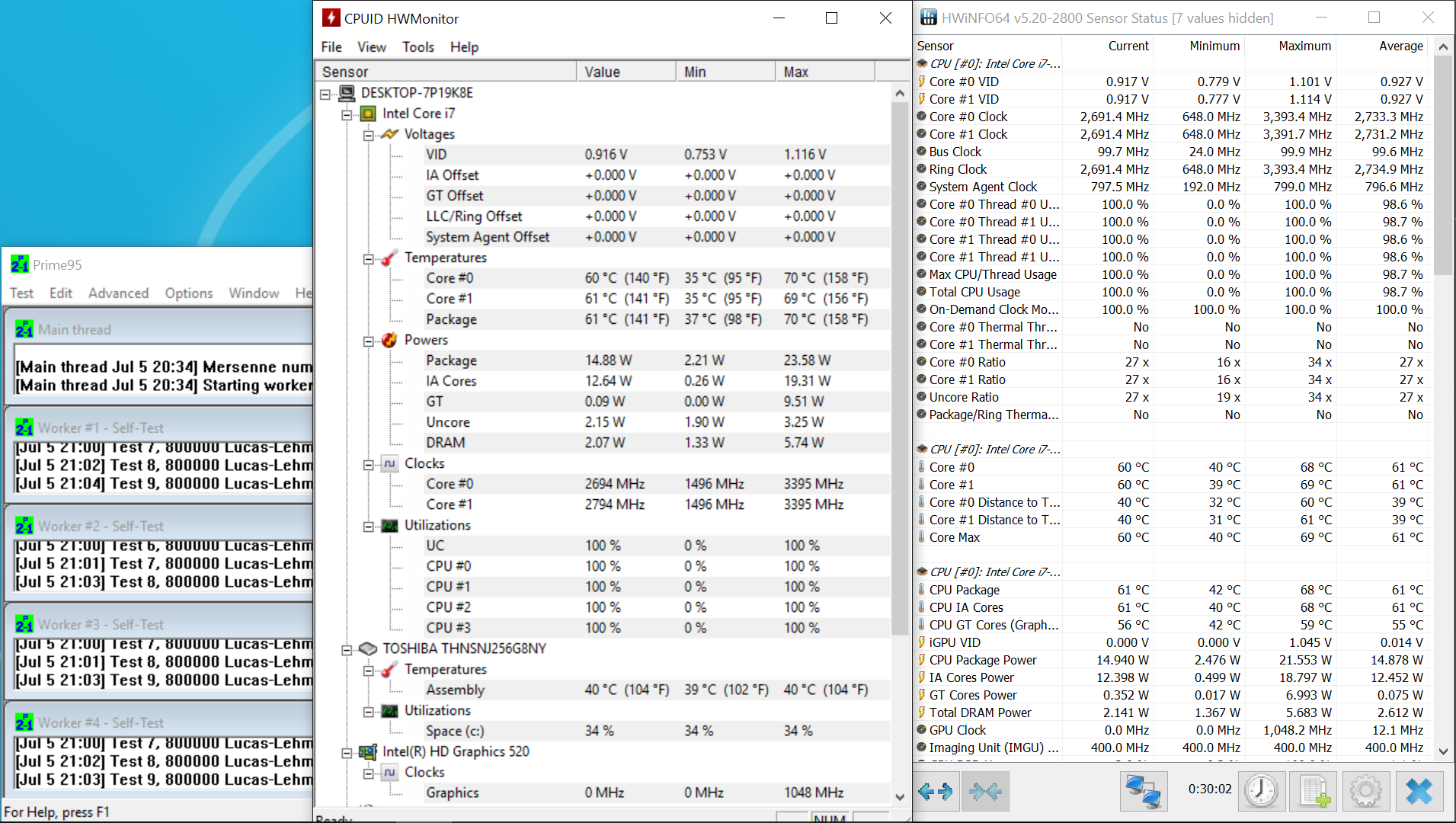Collapse TOSHIBA THNSNJ256G8NY node
Image resolution: width=1456 pixels, height=823 pixels.
coord(347,649)
